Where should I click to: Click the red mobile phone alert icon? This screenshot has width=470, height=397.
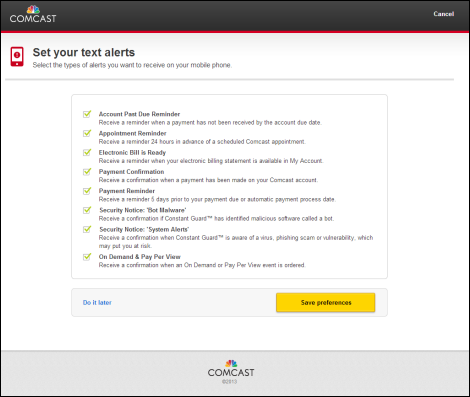point(17,57)
